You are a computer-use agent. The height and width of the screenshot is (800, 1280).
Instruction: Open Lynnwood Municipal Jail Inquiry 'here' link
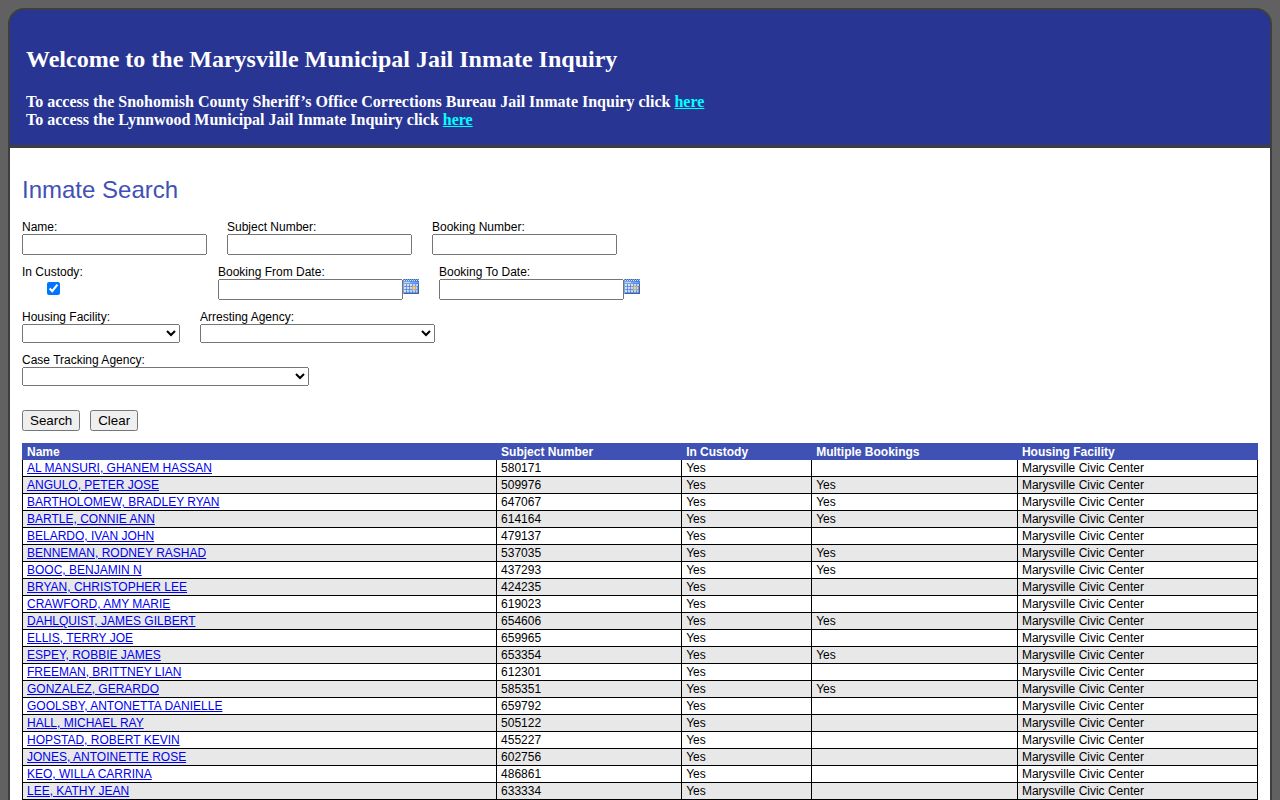click(x=457, y=120)
